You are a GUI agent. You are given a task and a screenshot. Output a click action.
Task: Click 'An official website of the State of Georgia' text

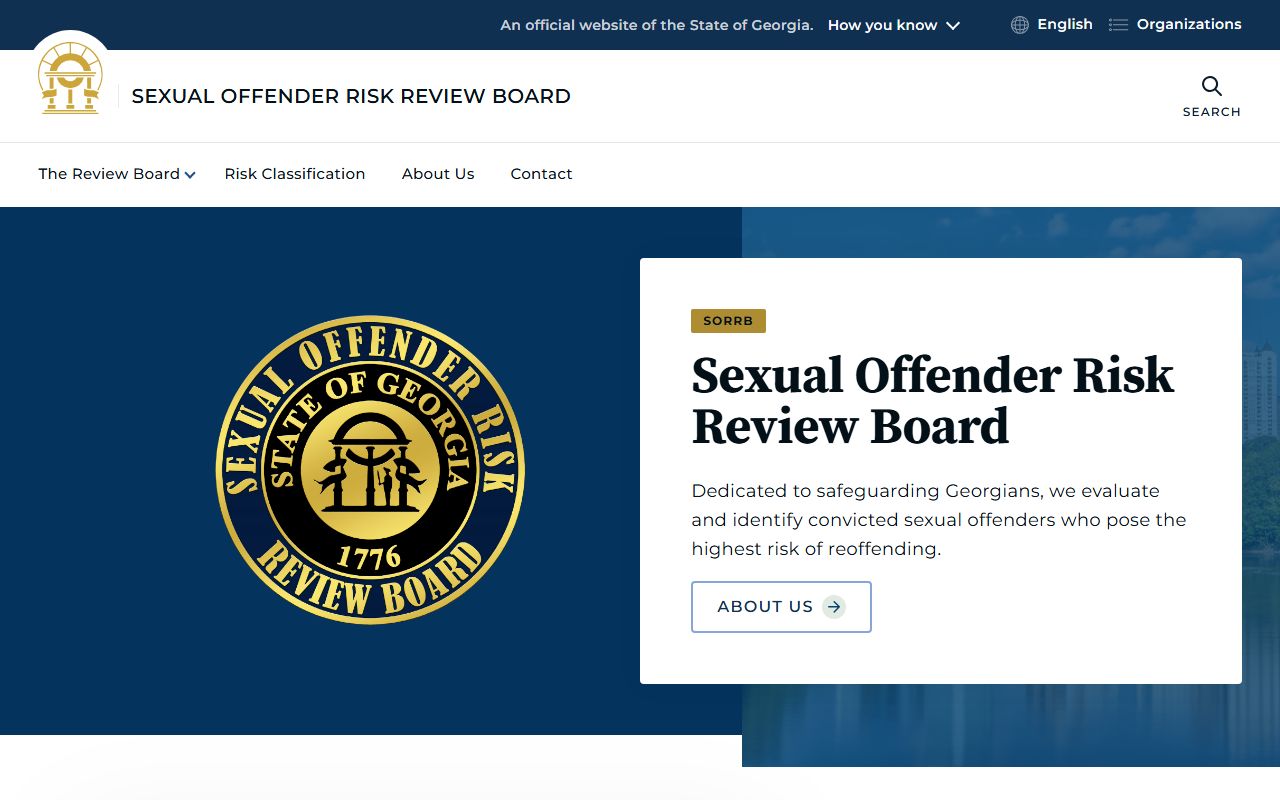657,25
